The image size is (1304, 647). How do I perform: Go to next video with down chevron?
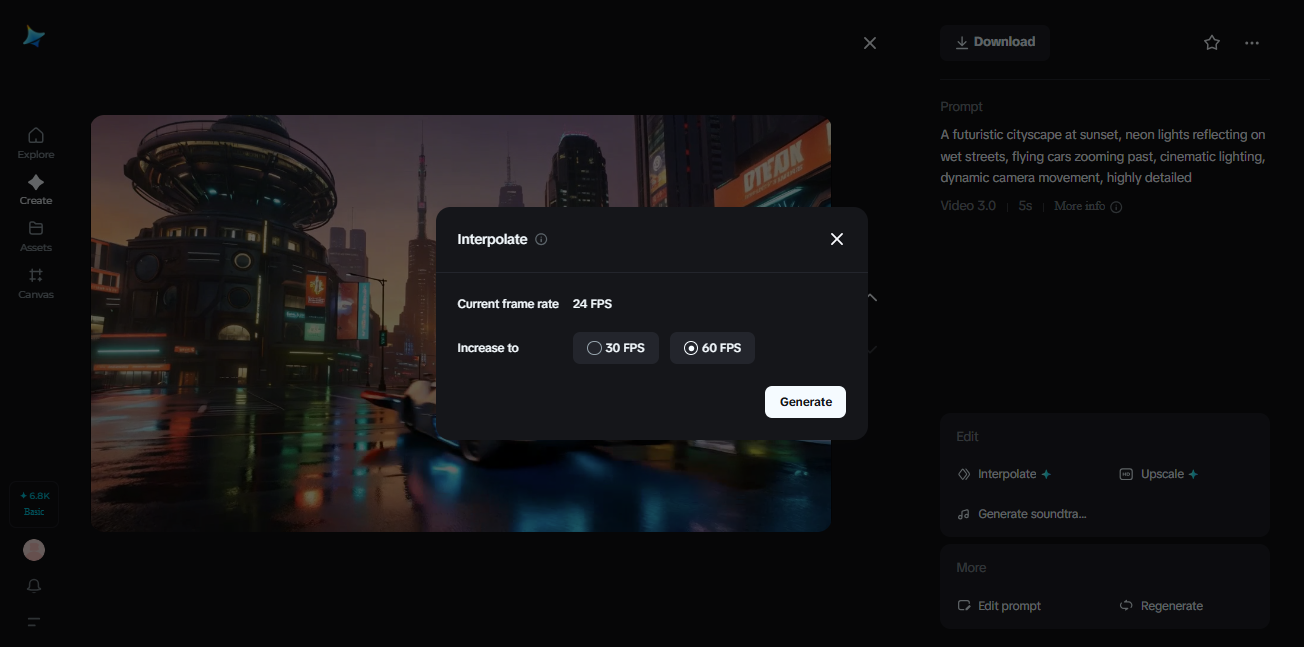[x=872, y=349]
